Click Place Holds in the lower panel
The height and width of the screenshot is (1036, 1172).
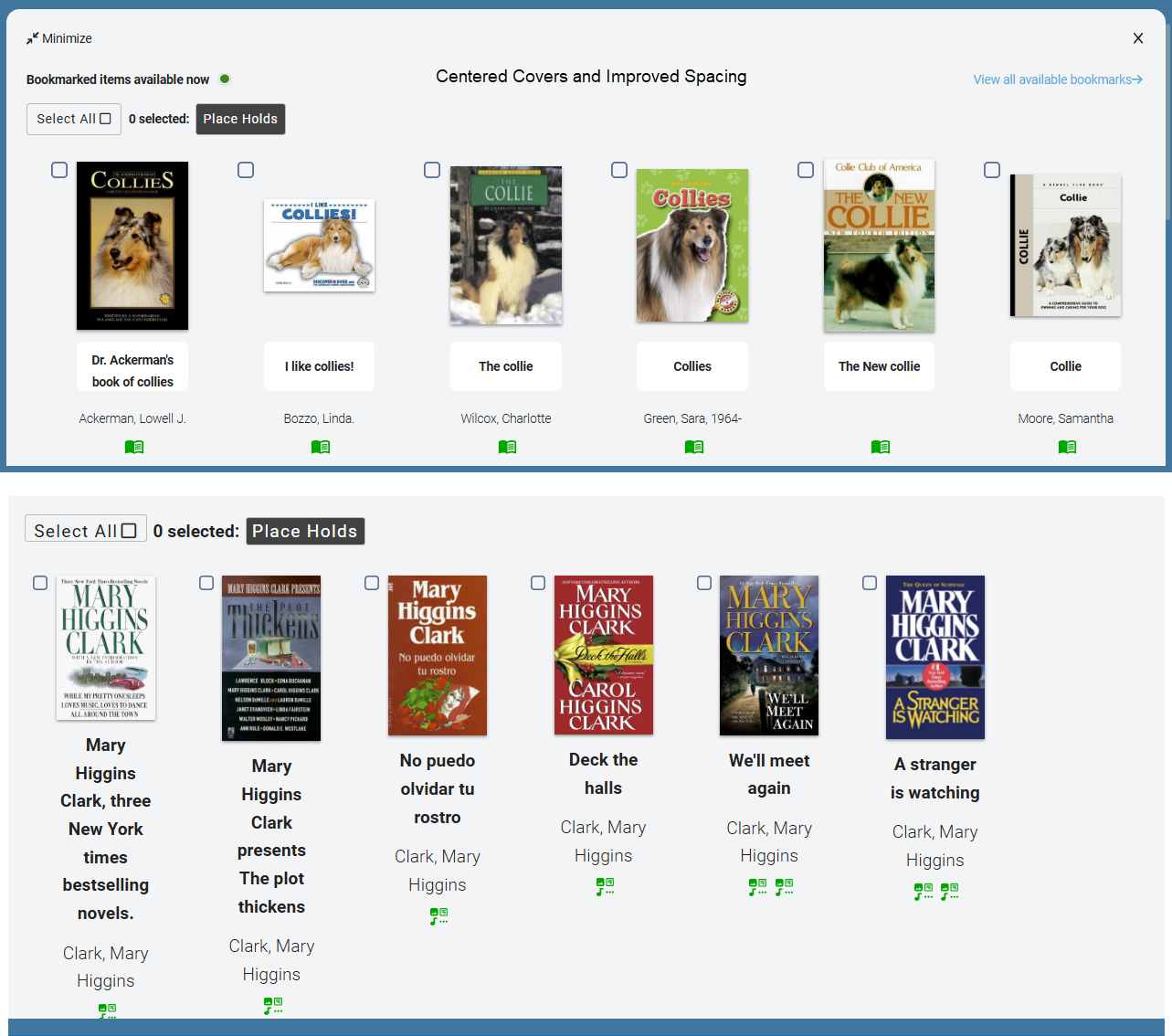pyautogui.click(x=305, y=531)
